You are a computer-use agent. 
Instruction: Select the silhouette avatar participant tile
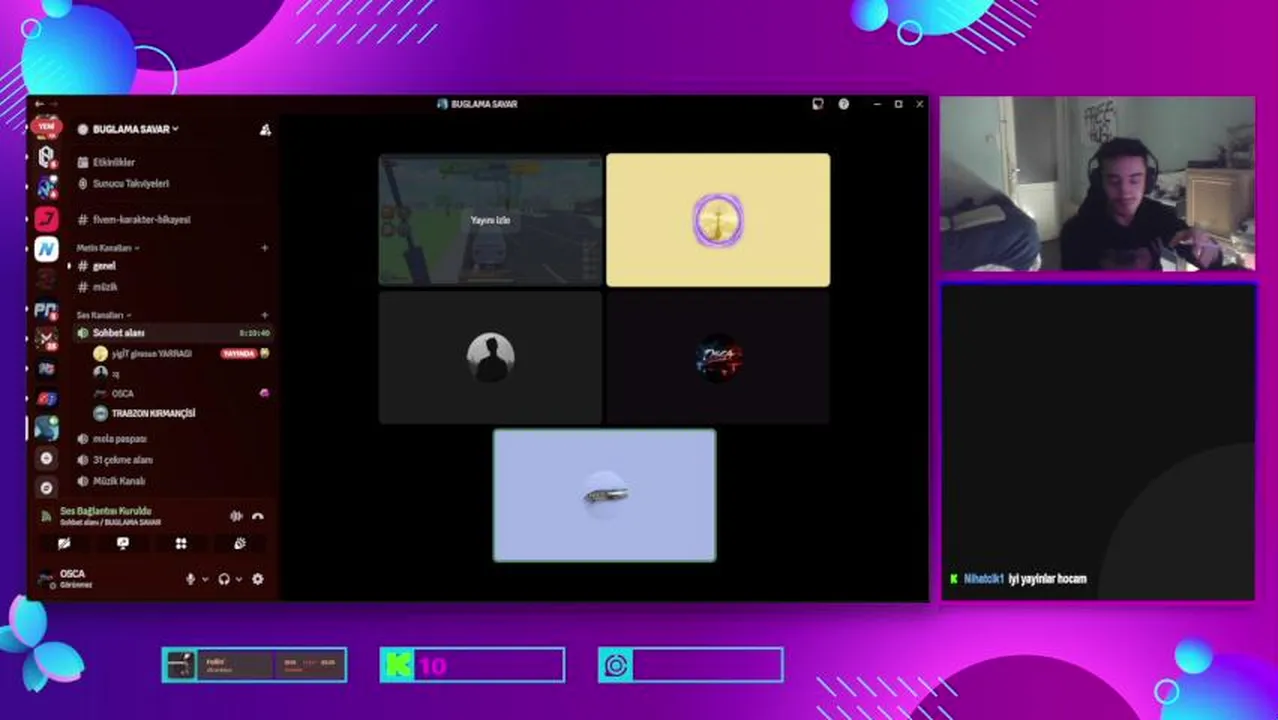coord(491,358)
